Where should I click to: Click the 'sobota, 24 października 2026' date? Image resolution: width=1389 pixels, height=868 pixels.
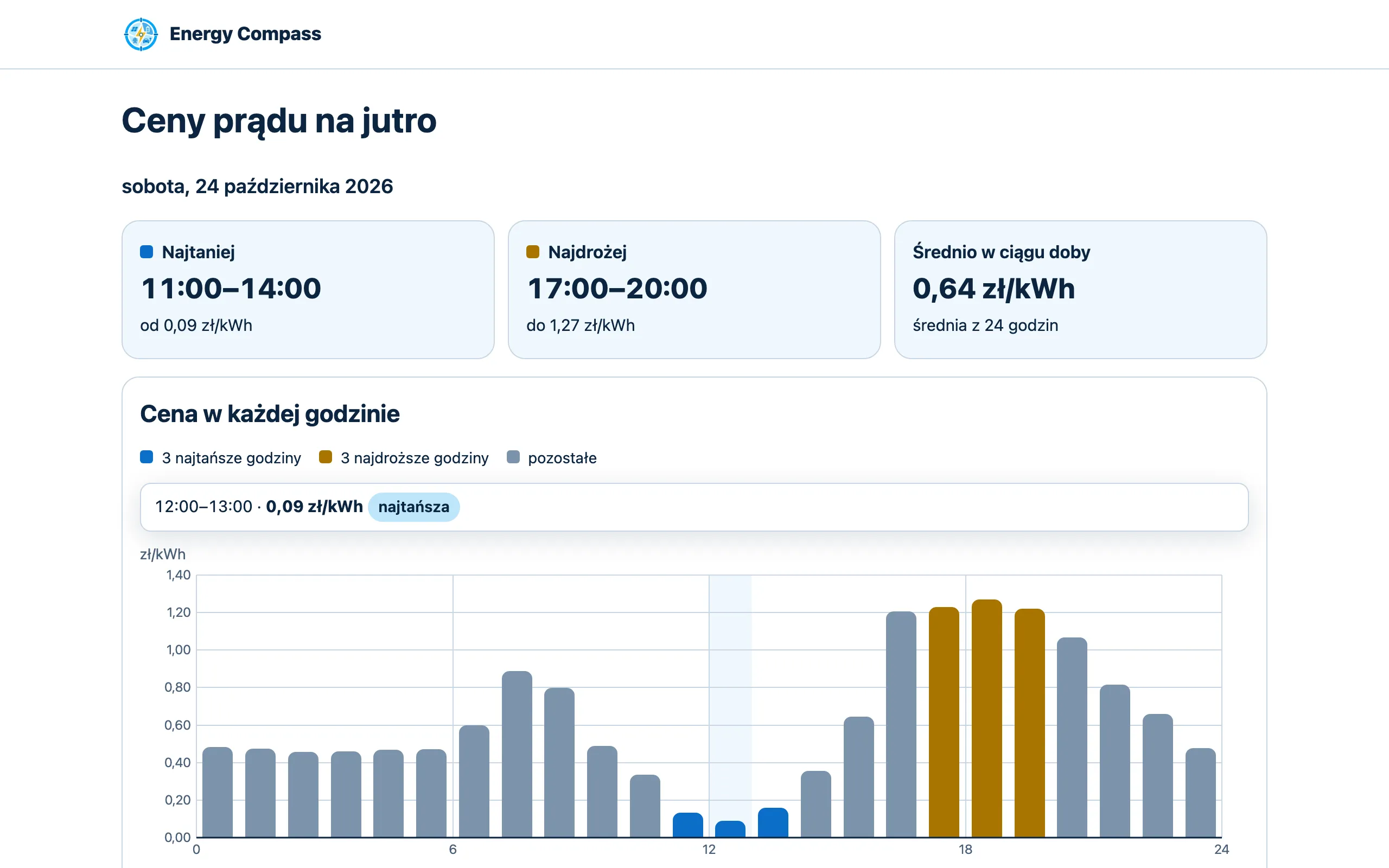257,187
